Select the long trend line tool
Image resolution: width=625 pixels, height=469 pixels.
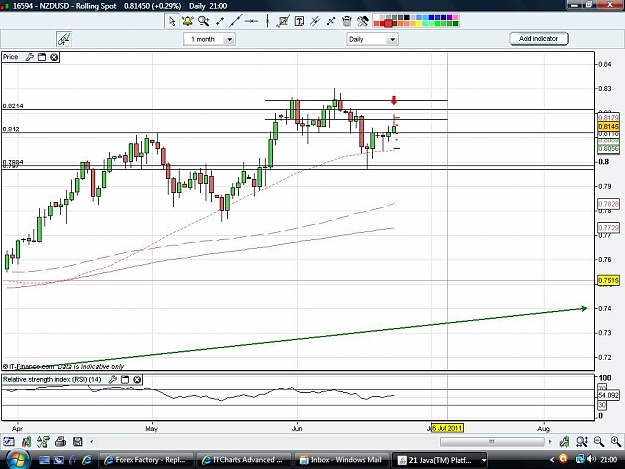235,21
